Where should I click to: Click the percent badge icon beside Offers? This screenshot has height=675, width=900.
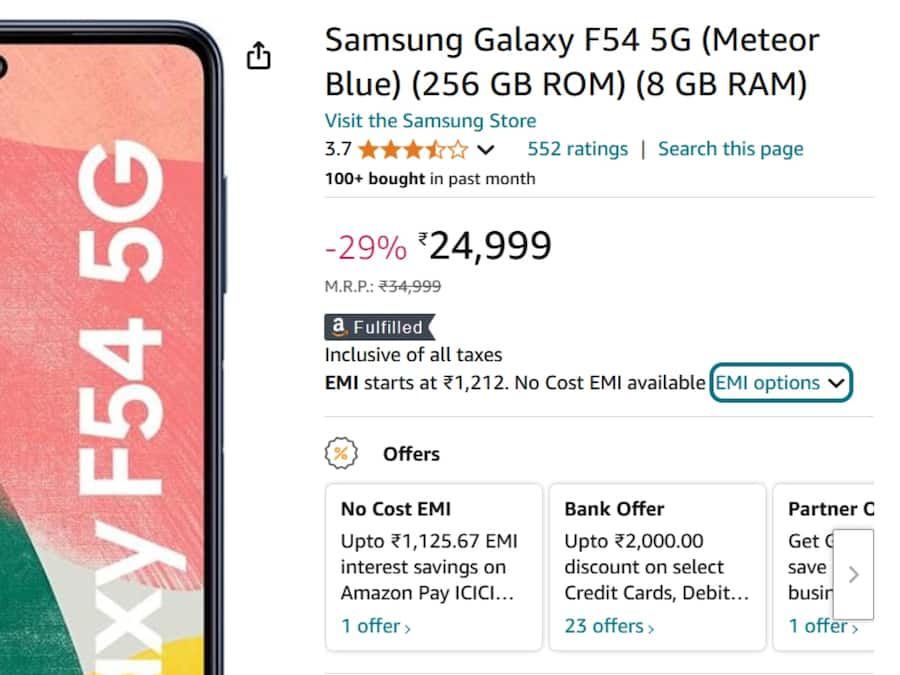pos(341,453)
